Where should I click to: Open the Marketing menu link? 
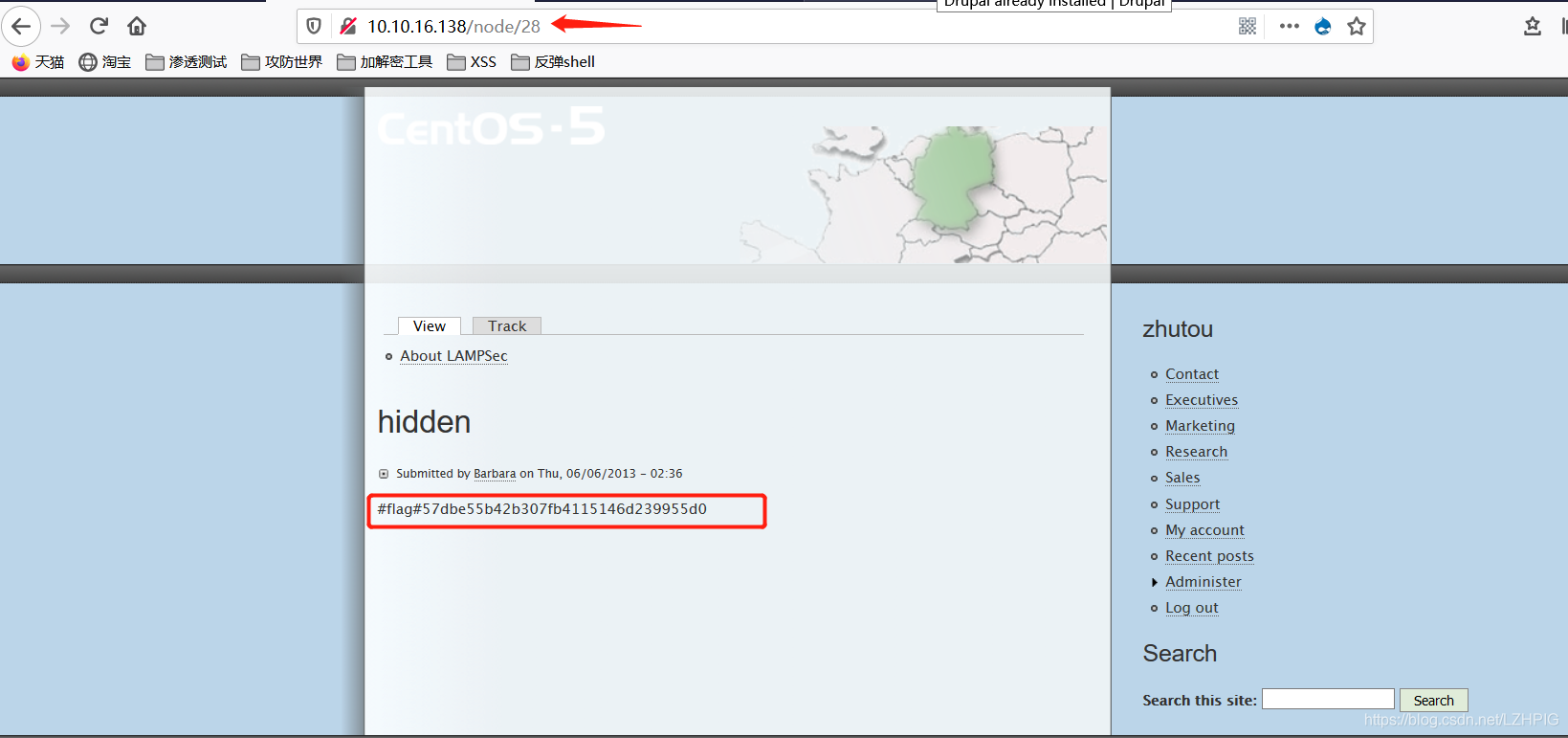point(1200,426)
